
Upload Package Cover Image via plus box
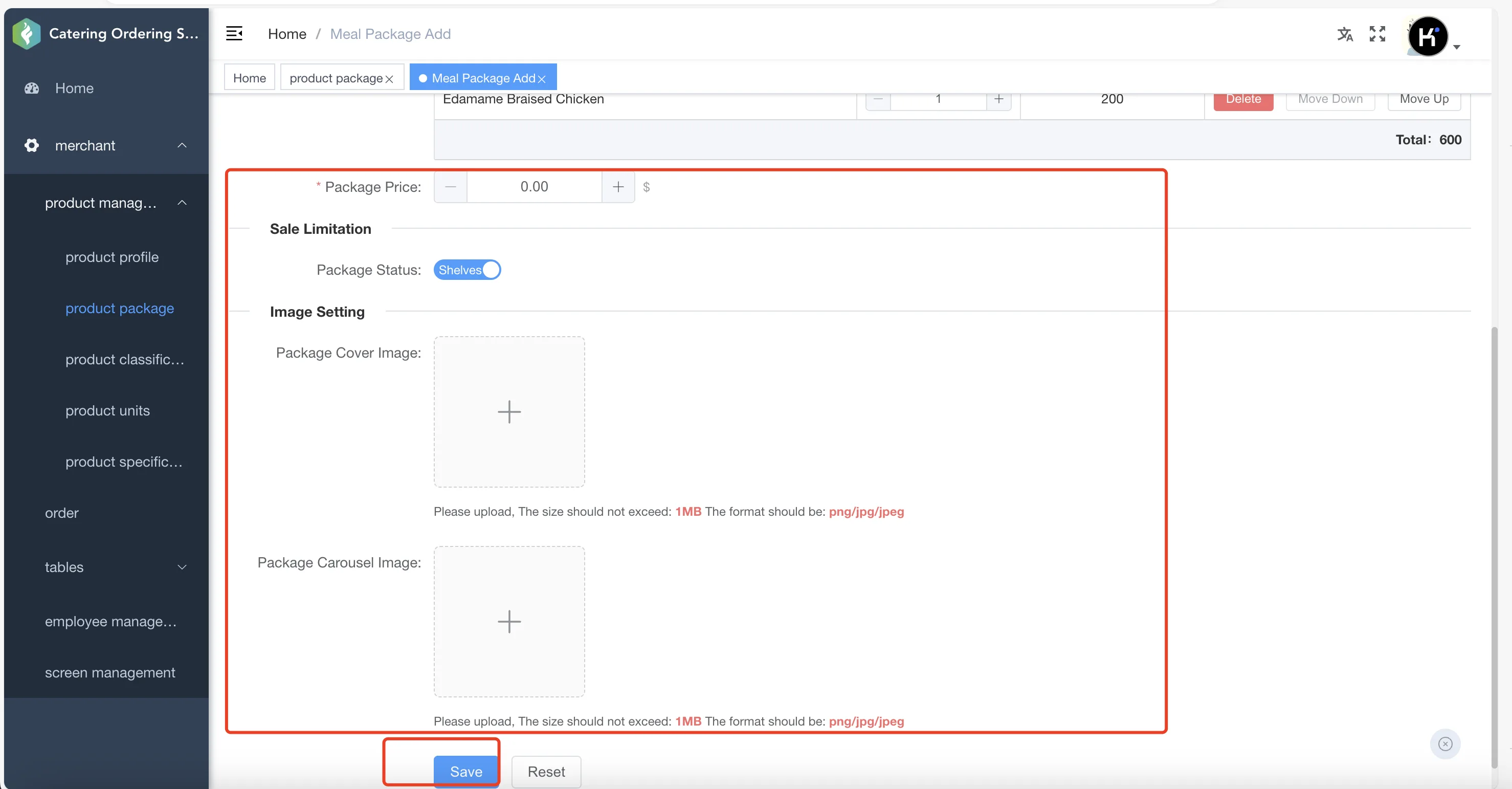click(x=509, y=411)
